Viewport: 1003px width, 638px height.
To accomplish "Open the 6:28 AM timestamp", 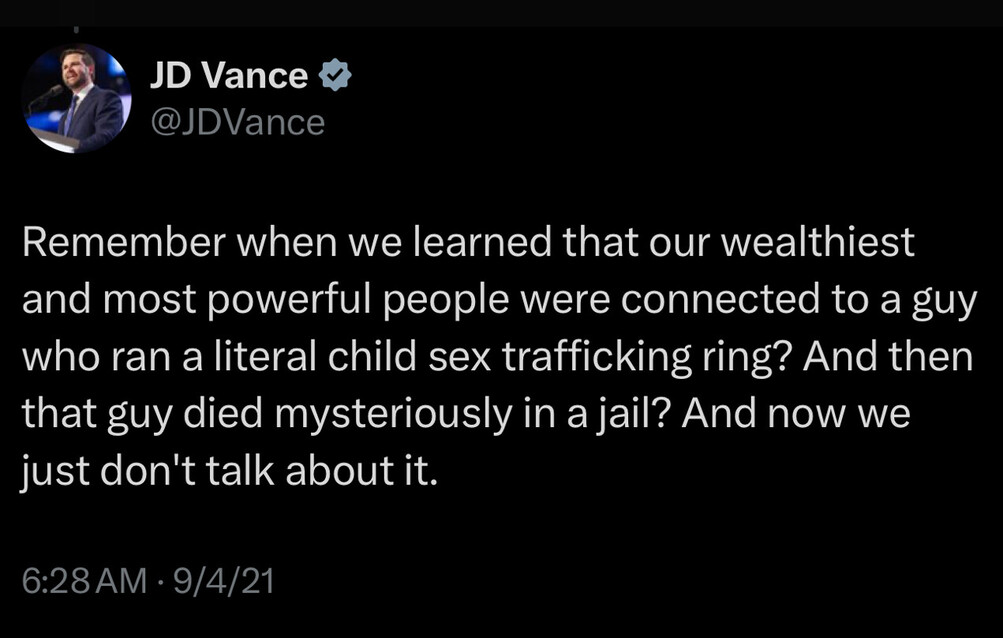I will click(84, 580).
